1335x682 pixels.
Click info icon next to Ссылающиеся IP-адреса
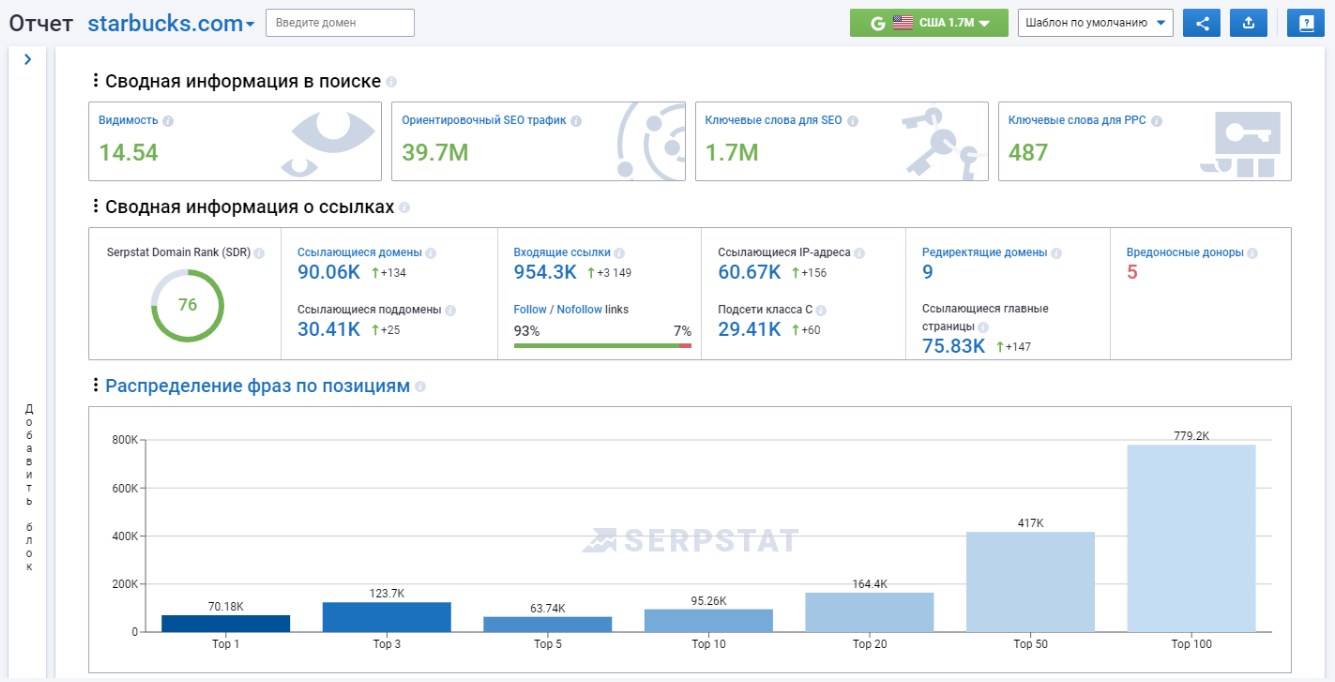(x=859, y=253)
